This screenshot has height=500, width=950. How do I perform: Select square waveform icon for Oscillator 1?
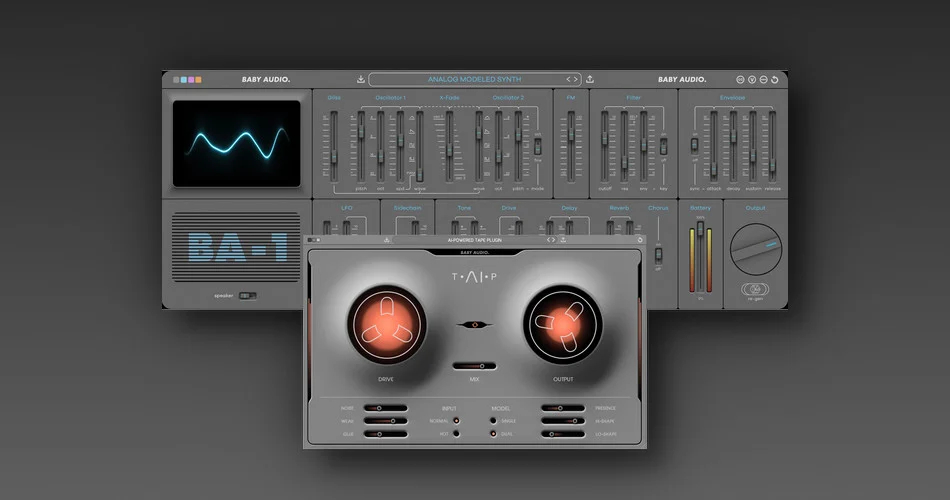[x=412, y=145]
